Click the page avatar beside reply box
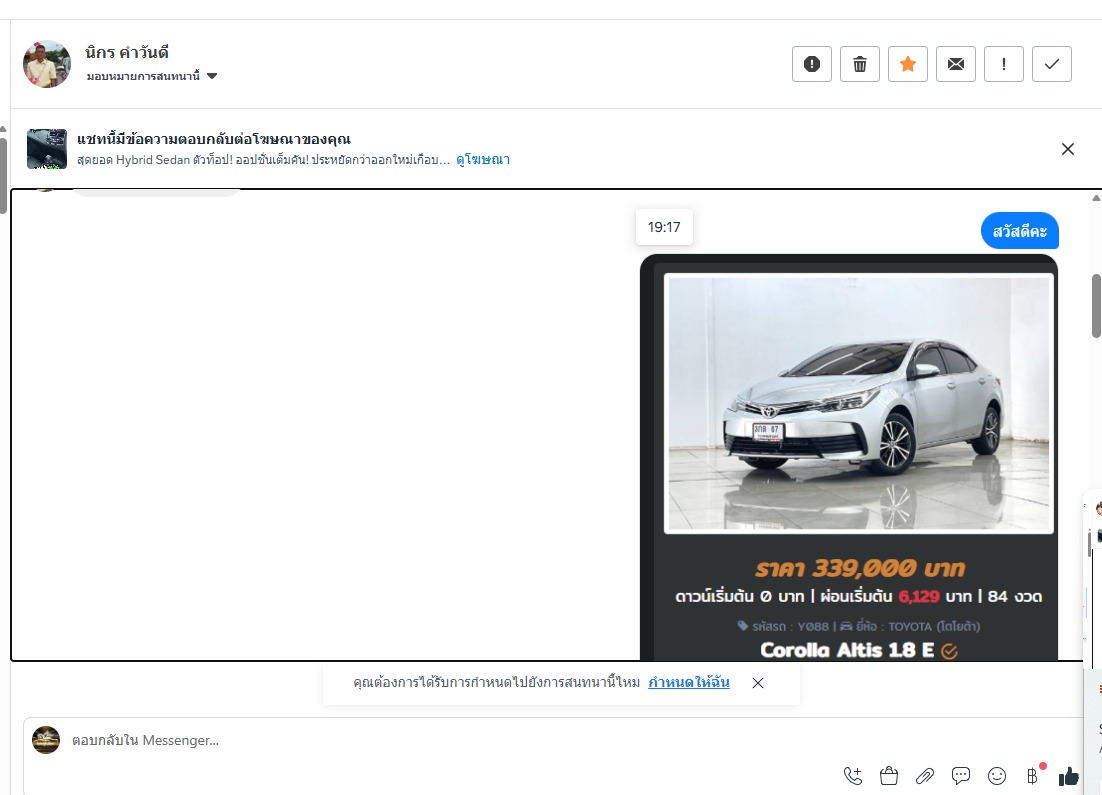 46,740
